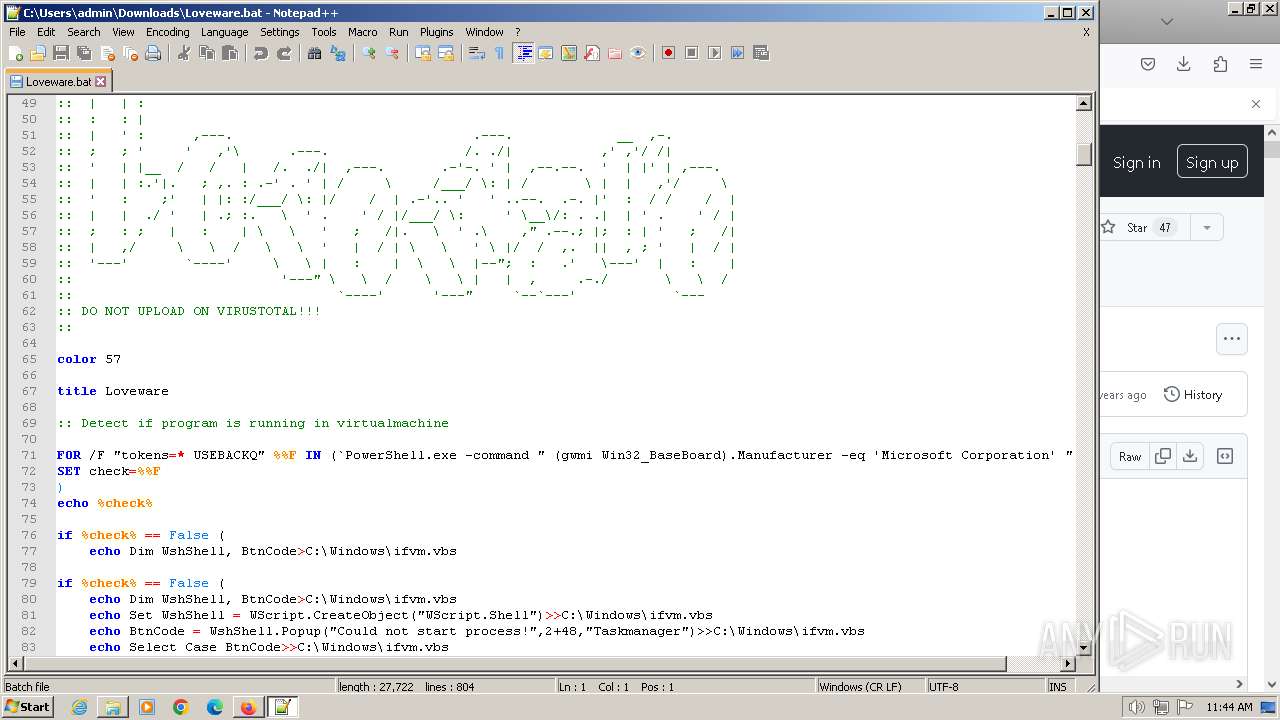Open History link in browser
This screenshot has width=1280, height=720.
[1193, 395]
